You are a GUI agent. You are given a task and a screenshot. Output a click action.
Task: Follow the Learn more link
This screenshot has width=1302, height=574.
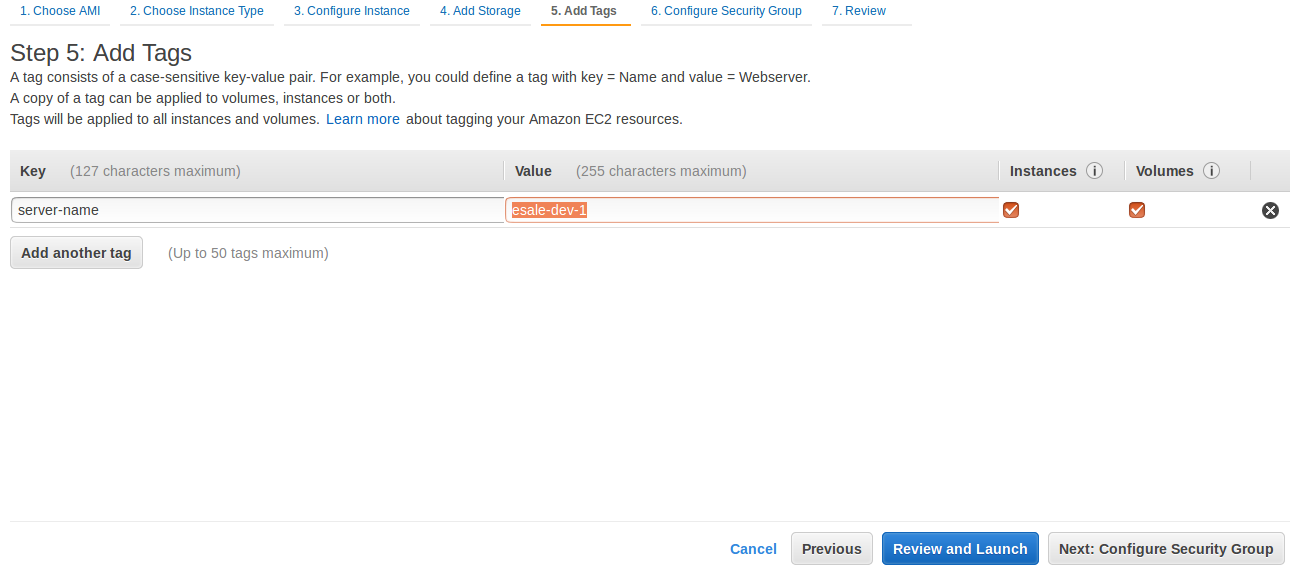coord(363,119)
